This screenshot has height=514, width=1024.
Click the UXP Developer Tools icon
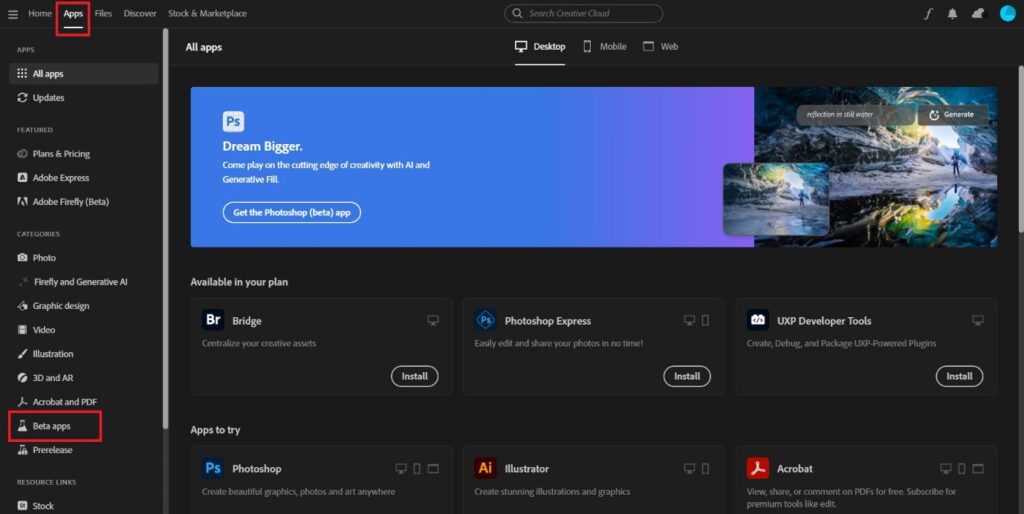[x=758, y=321]
